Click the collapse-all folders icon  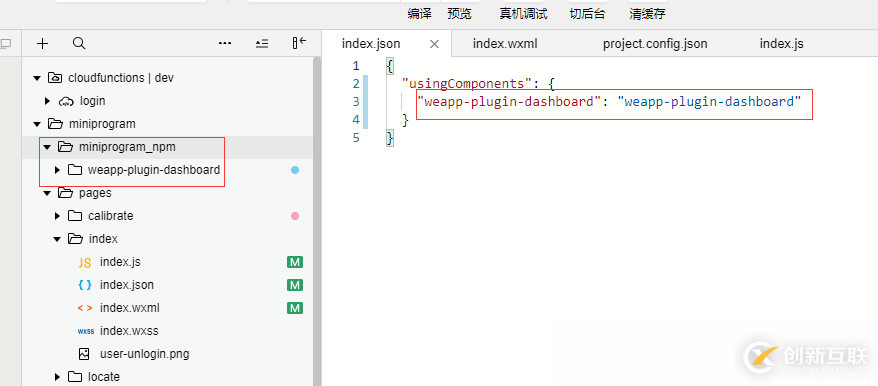(262, 44)
